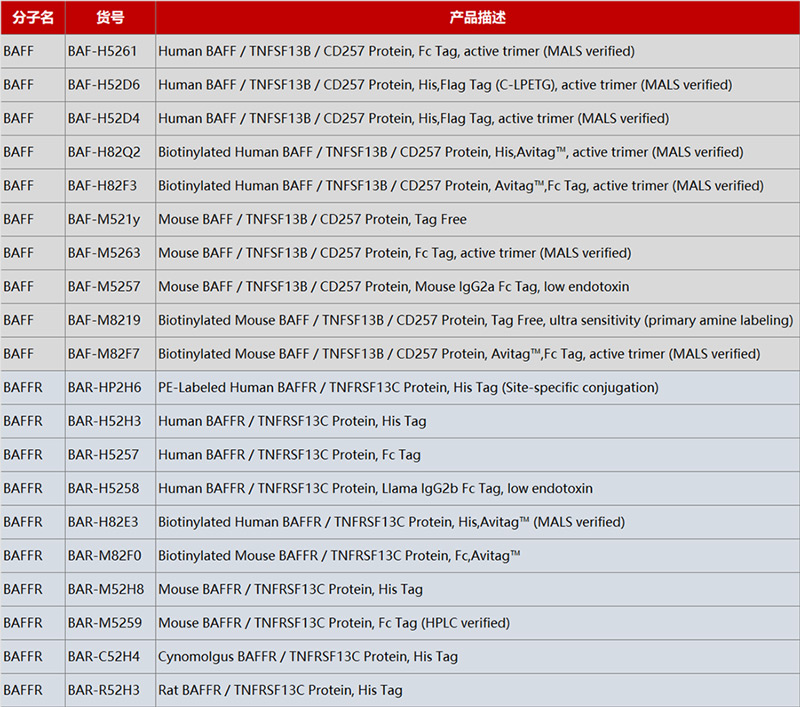
Task: Click the 产品描述 column header
Action: [477, 17]
